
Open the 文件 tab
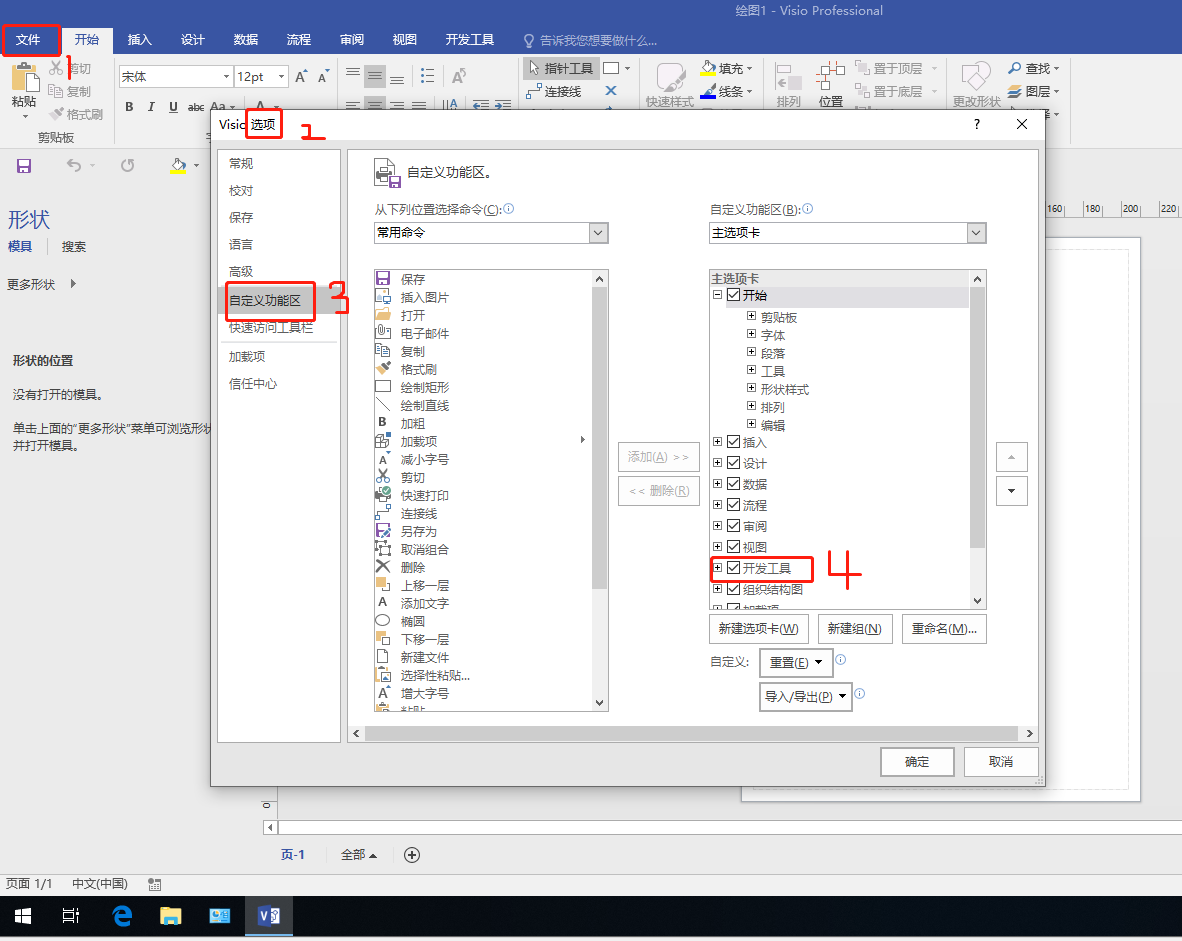[28, 40]
